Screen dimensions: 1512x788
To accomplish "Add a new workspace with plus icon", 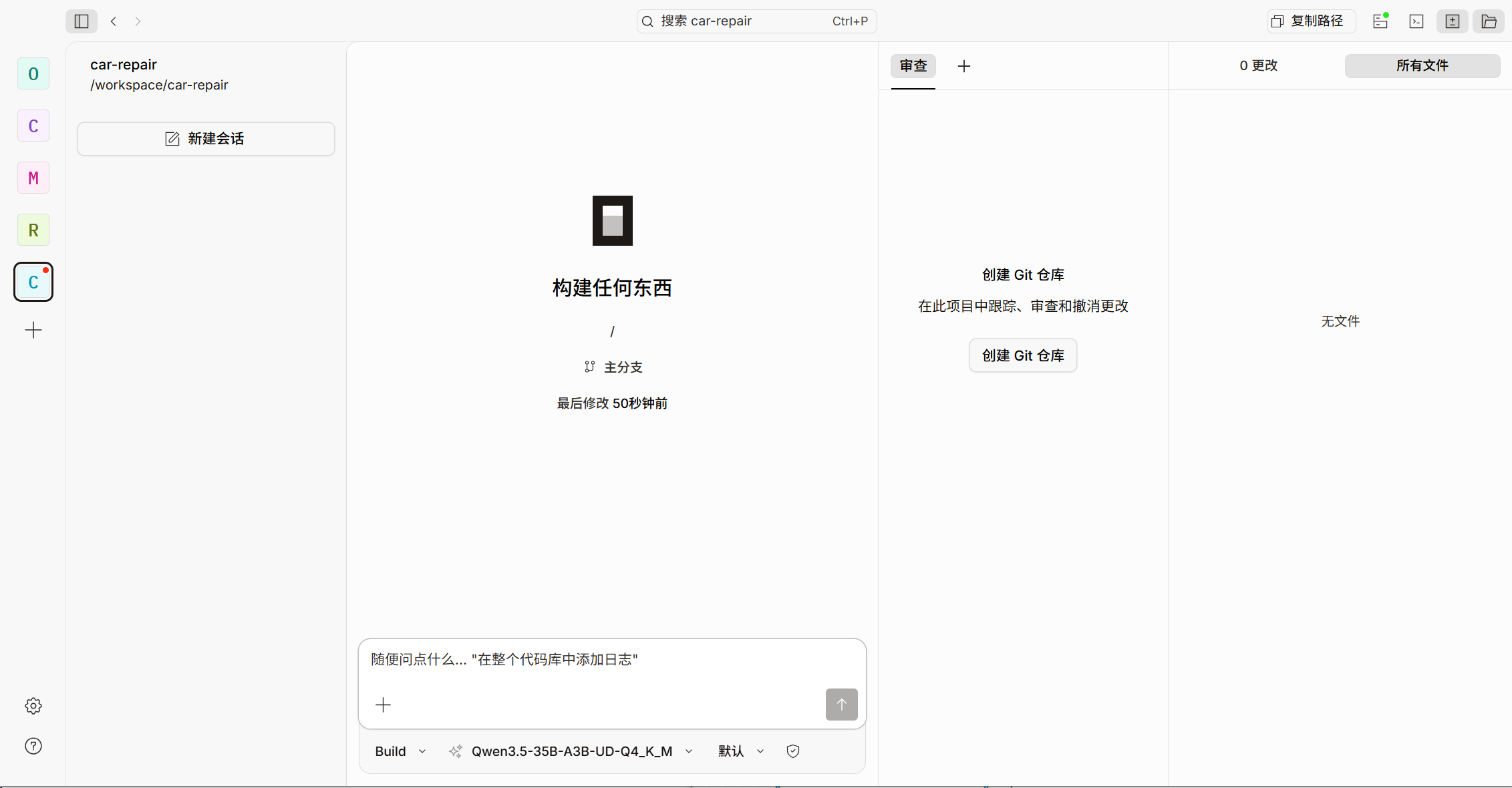I will [33, 330].
